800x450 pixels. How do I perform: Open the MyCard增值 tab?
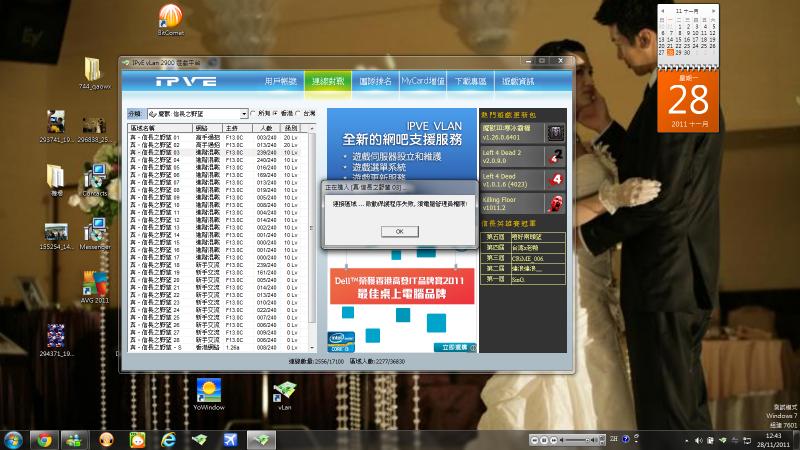(x=423, y=81)
